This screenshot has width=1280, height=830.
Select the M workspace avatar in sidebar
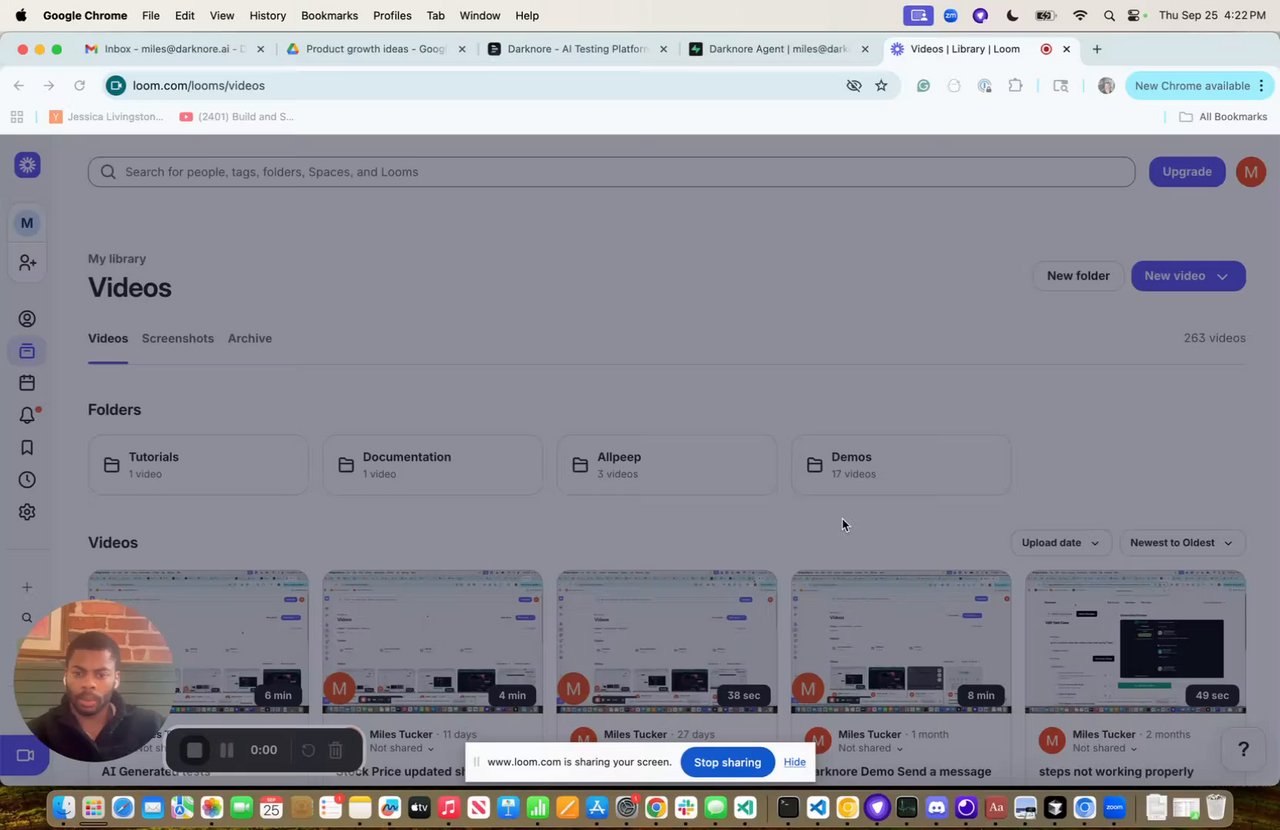pos(27,223)
